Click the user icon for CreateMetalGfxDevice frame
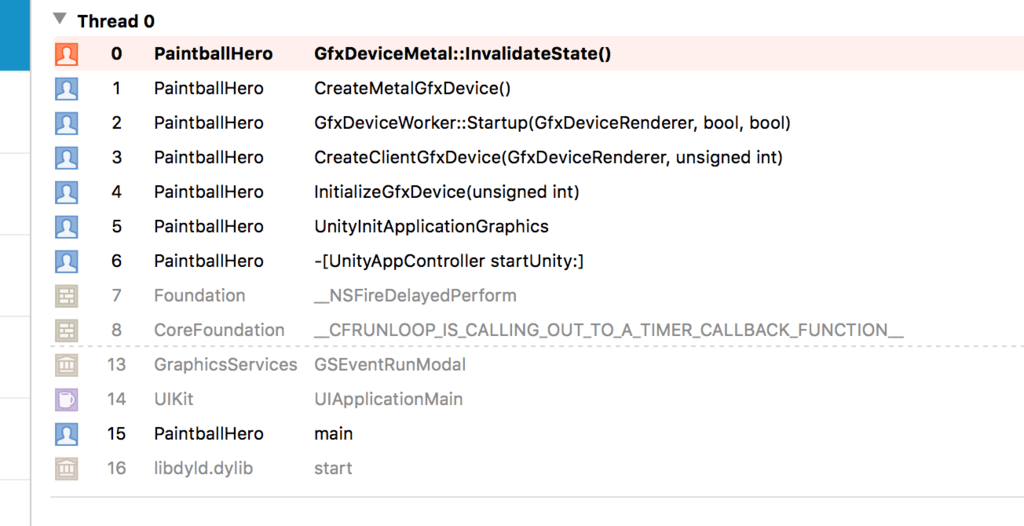This screenshot has width=1024, height=526. click(67, 89)
